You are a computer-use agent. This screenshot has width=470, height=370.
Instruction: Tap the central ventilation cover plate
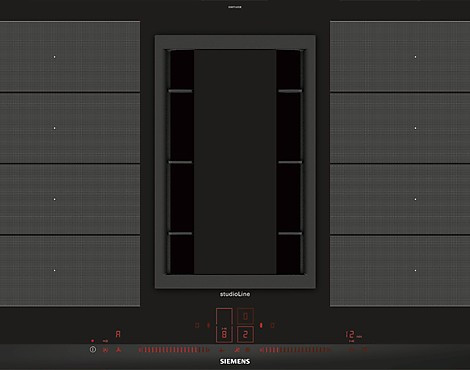click(x=235, y=162)
